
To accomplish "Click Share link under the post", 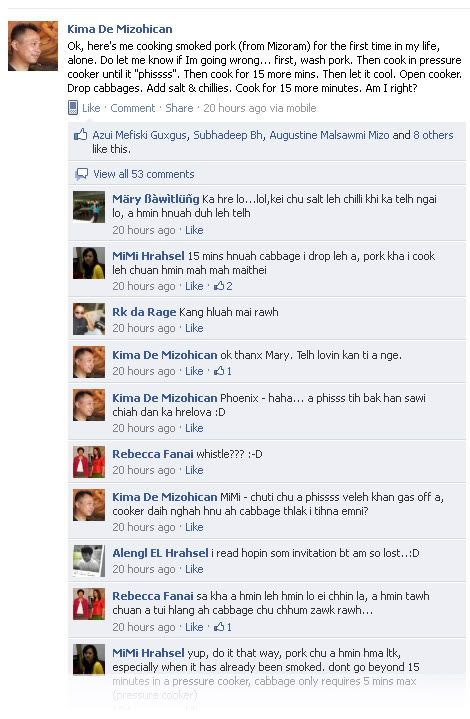I will [x=179, y=108].
